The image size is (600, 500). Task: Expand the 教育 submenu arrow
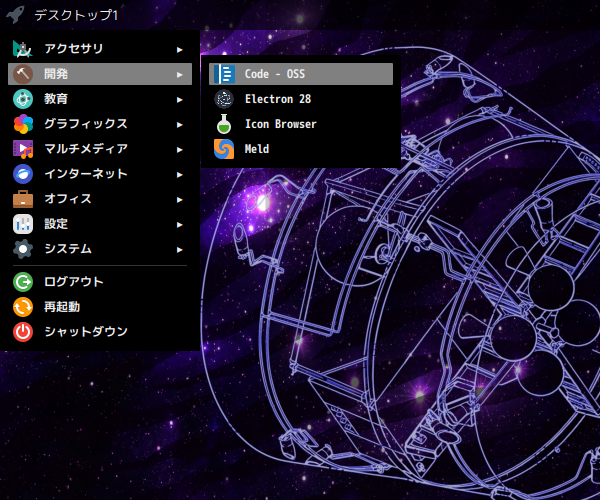pos(179,100)
